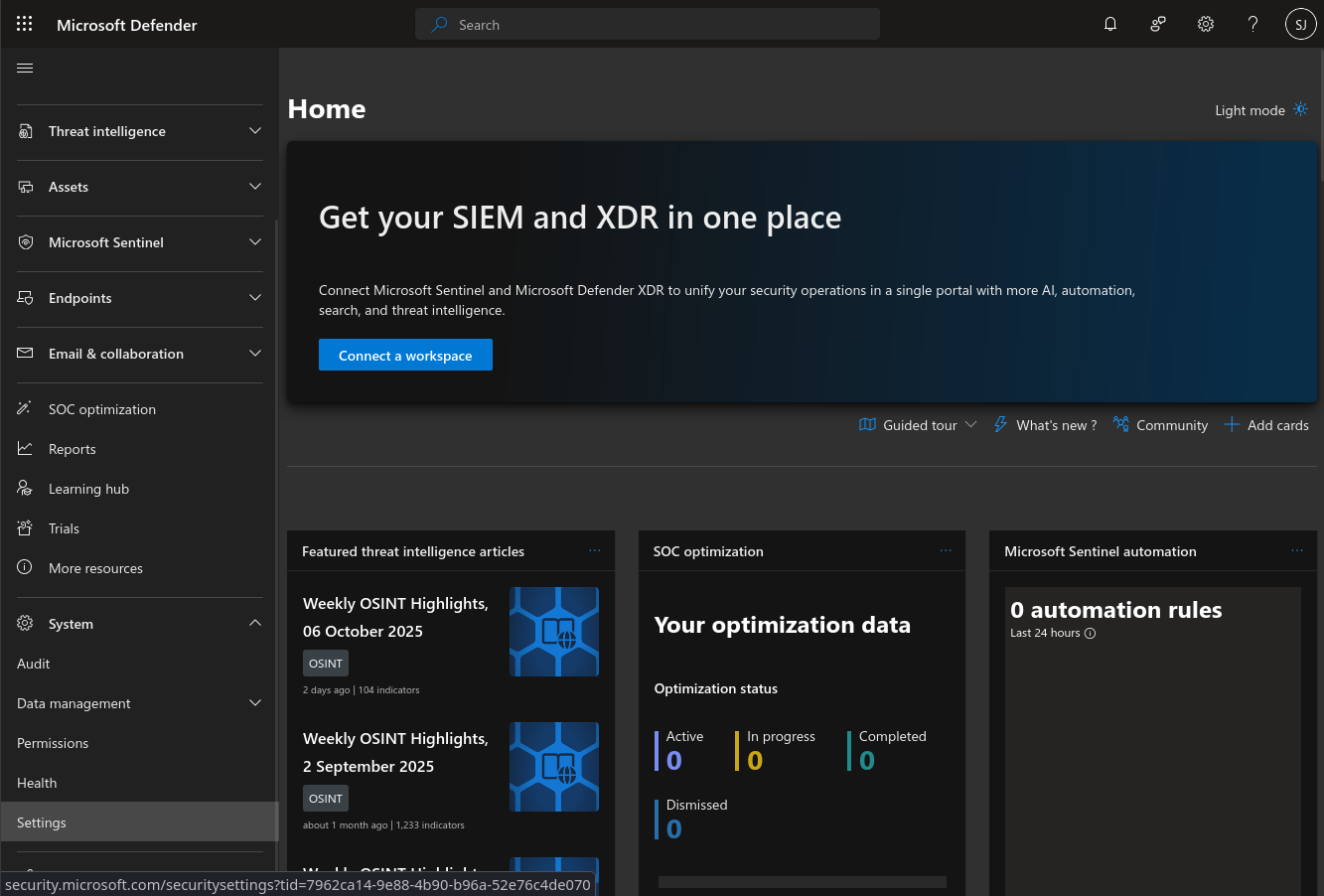This screenshot has height=896, width=1324.
Task: Open the settings gear in top bar
Action: pyautogui.click(x=1205, y=24)
